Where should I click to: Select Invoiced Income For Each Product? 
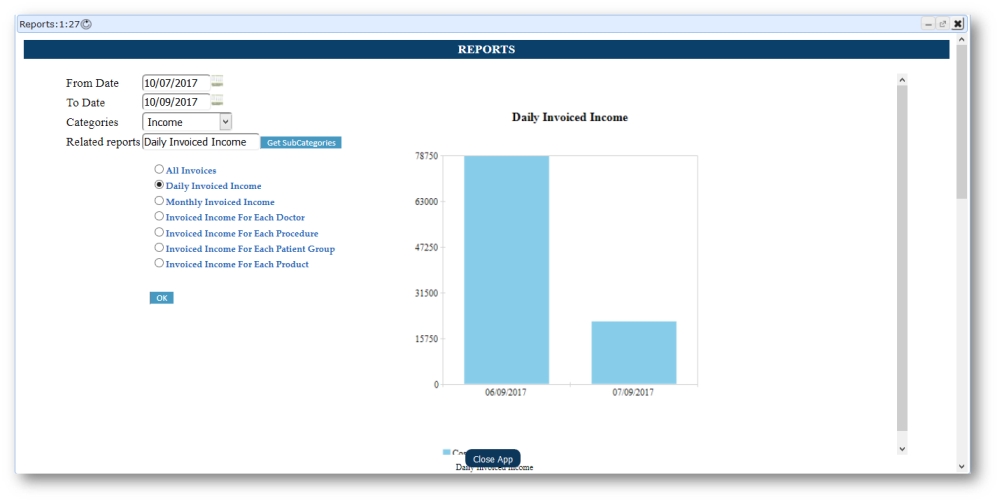159,263
